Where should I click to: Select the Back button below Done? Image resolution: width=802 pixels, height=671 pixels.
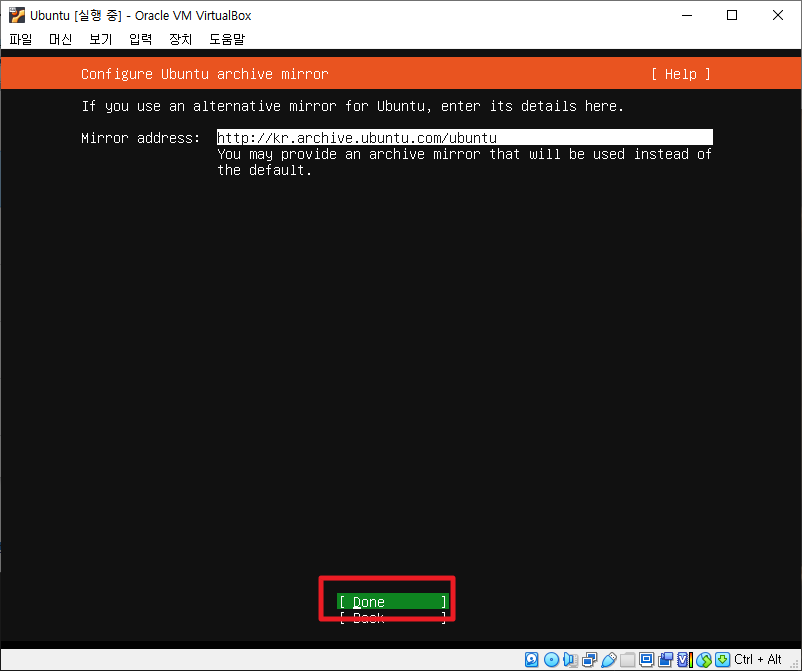point(392,618)
